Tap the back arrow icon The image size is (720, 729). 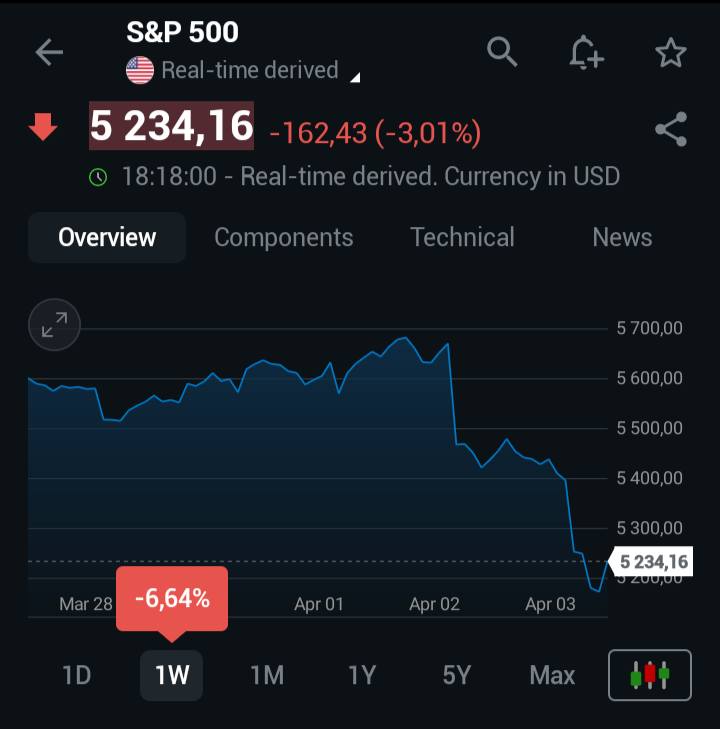(x=49, y=52)
